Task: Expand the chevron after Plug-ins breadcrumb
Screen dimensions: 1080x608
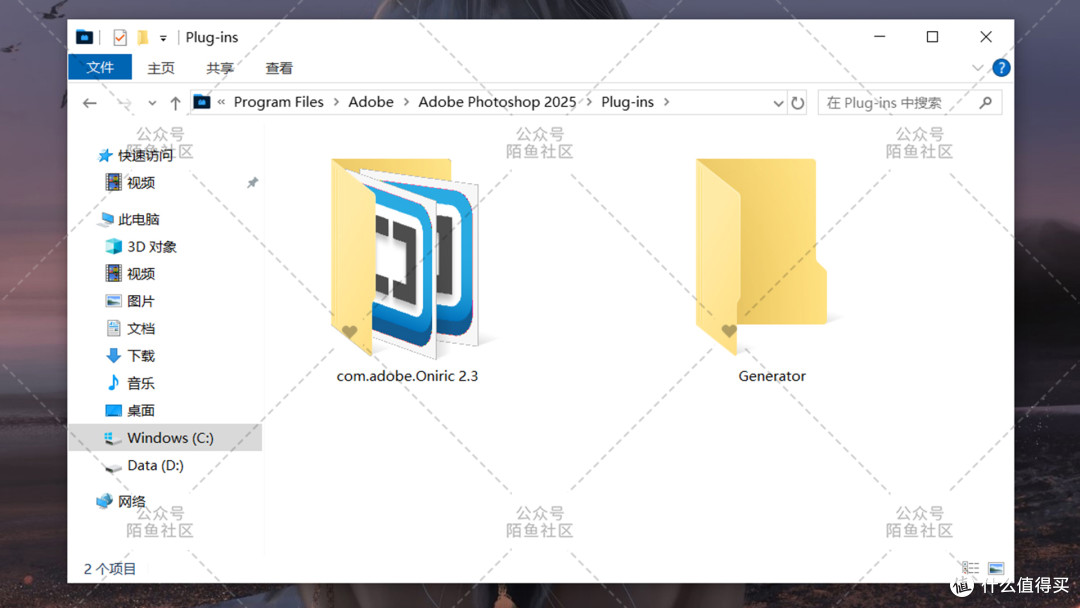Action: [x=666, y=102]
